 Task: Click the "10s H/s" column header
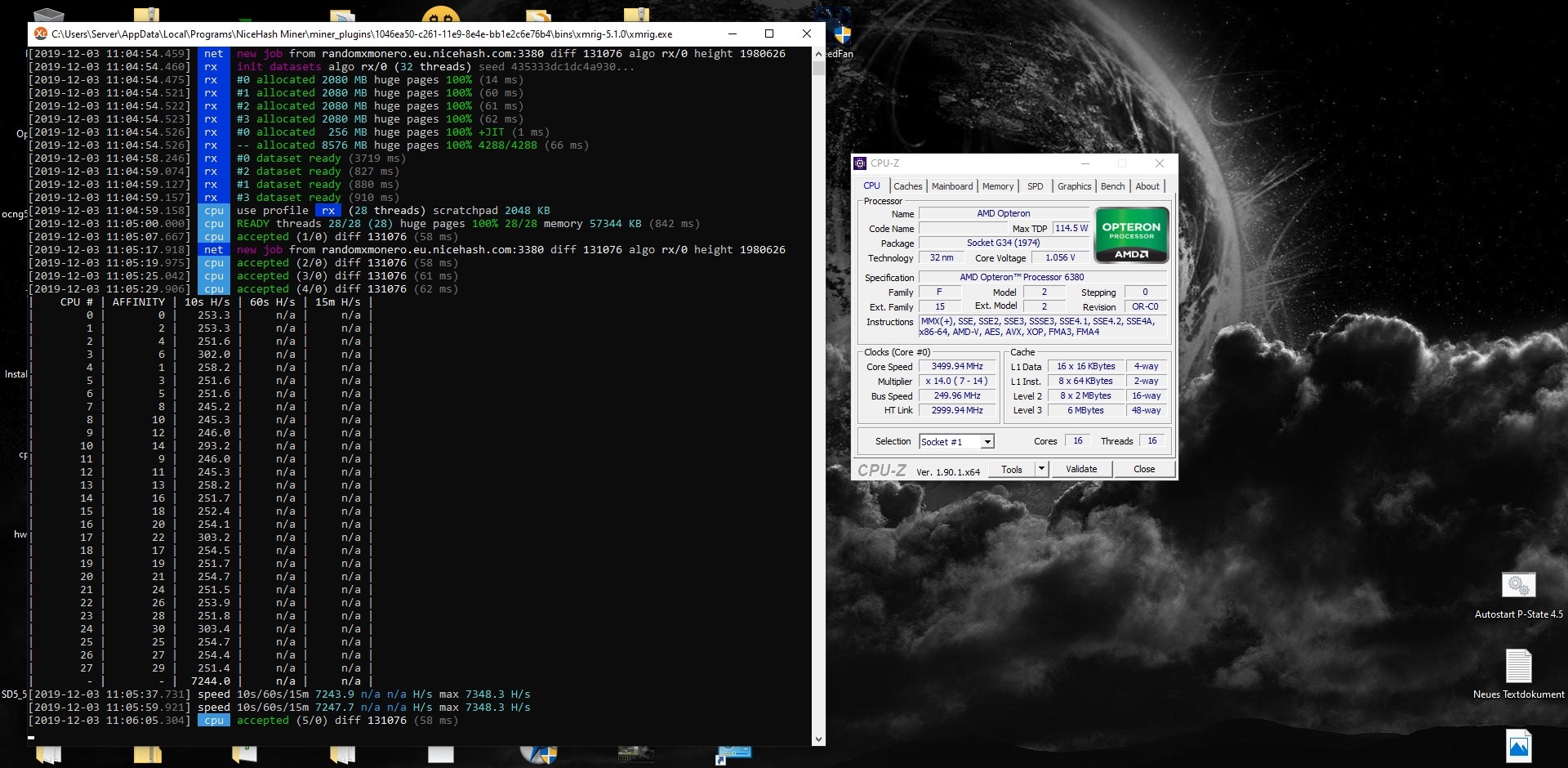[x=207, y=301]
